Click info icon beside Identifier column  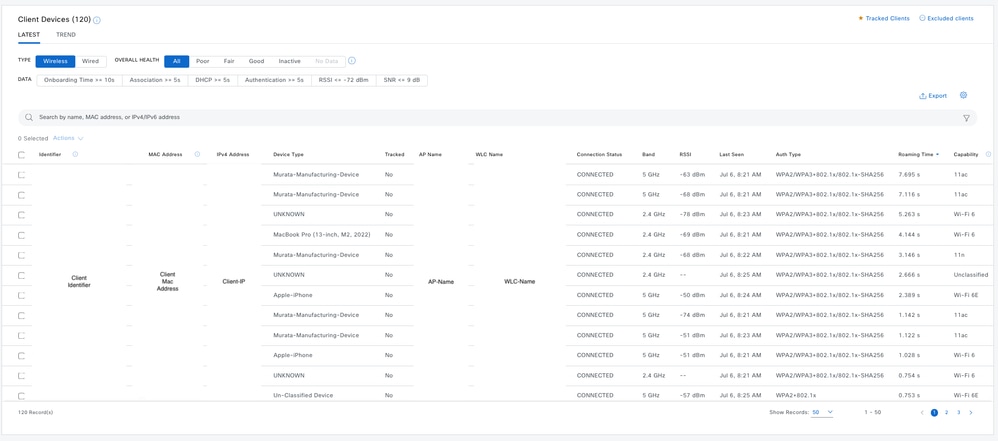point(75,154)
